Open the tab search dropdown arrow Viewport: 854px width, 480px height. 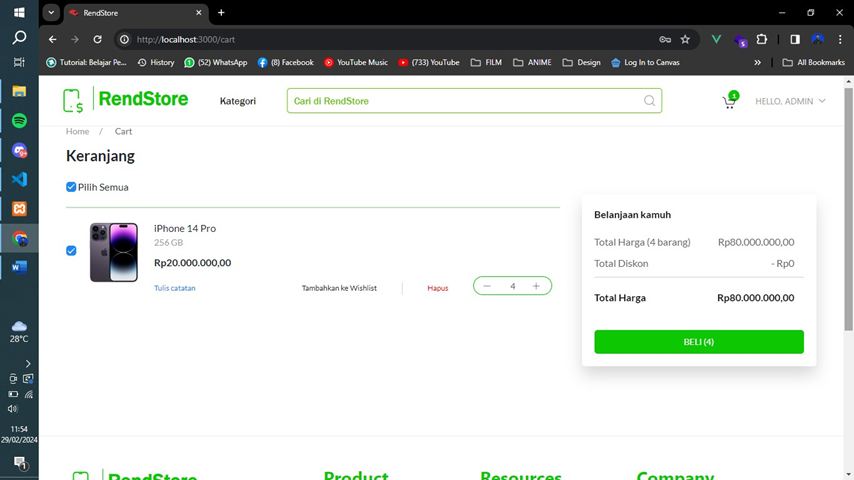pyautogui.click(x=51, y=13)
